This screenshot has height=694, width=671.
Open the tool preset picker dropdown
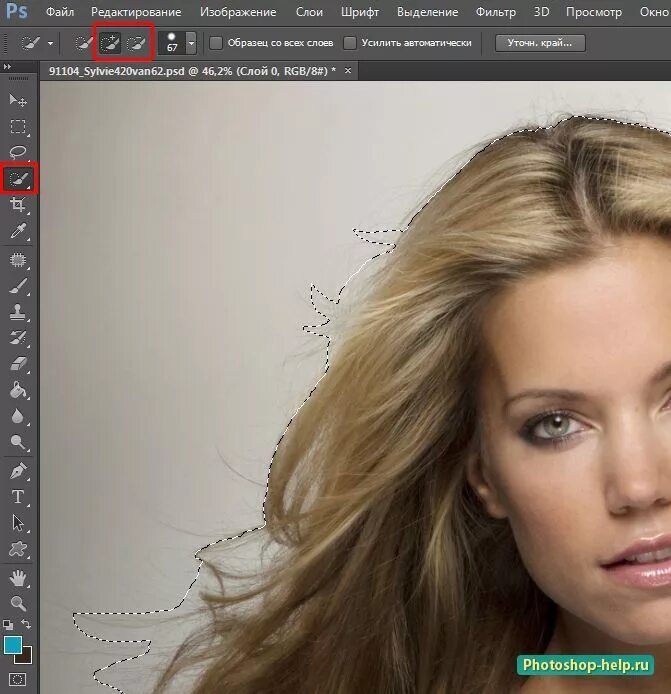pos(50,43)
